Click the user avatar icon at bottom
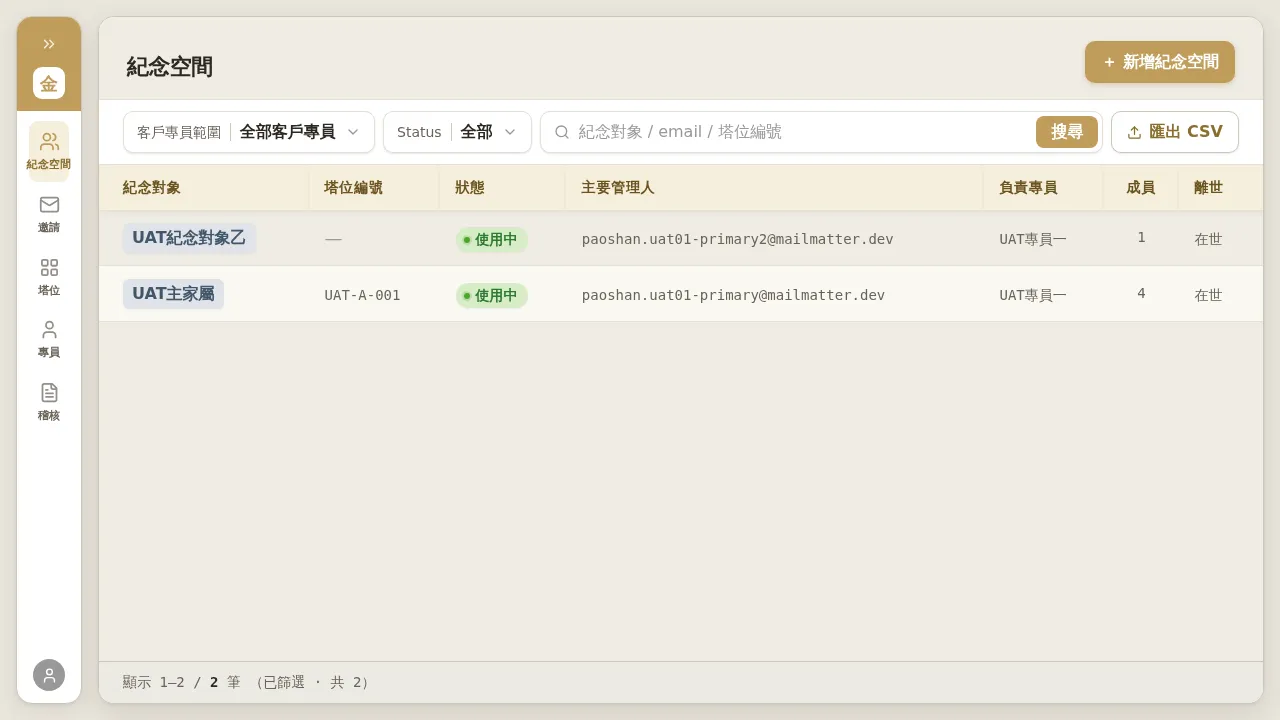 pos(49,675)
